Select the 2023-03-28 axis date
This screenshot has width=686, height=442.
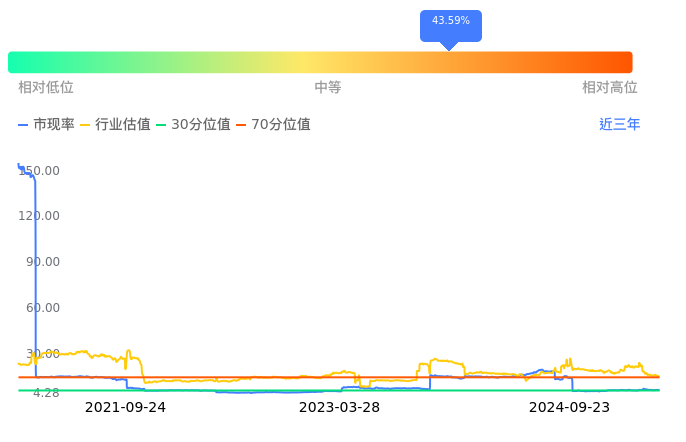[339, 408]
